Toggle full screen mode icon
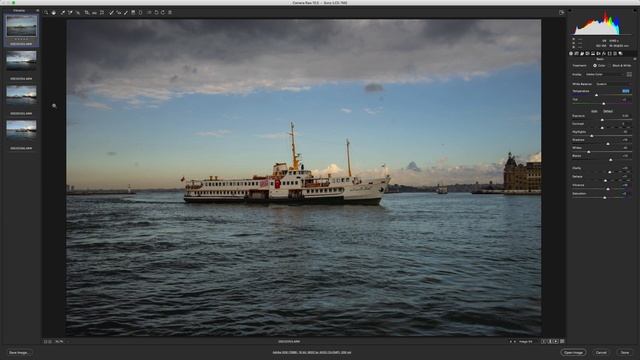Image resolution: width=640 pixels, height=360 pixels. (562, 12)
